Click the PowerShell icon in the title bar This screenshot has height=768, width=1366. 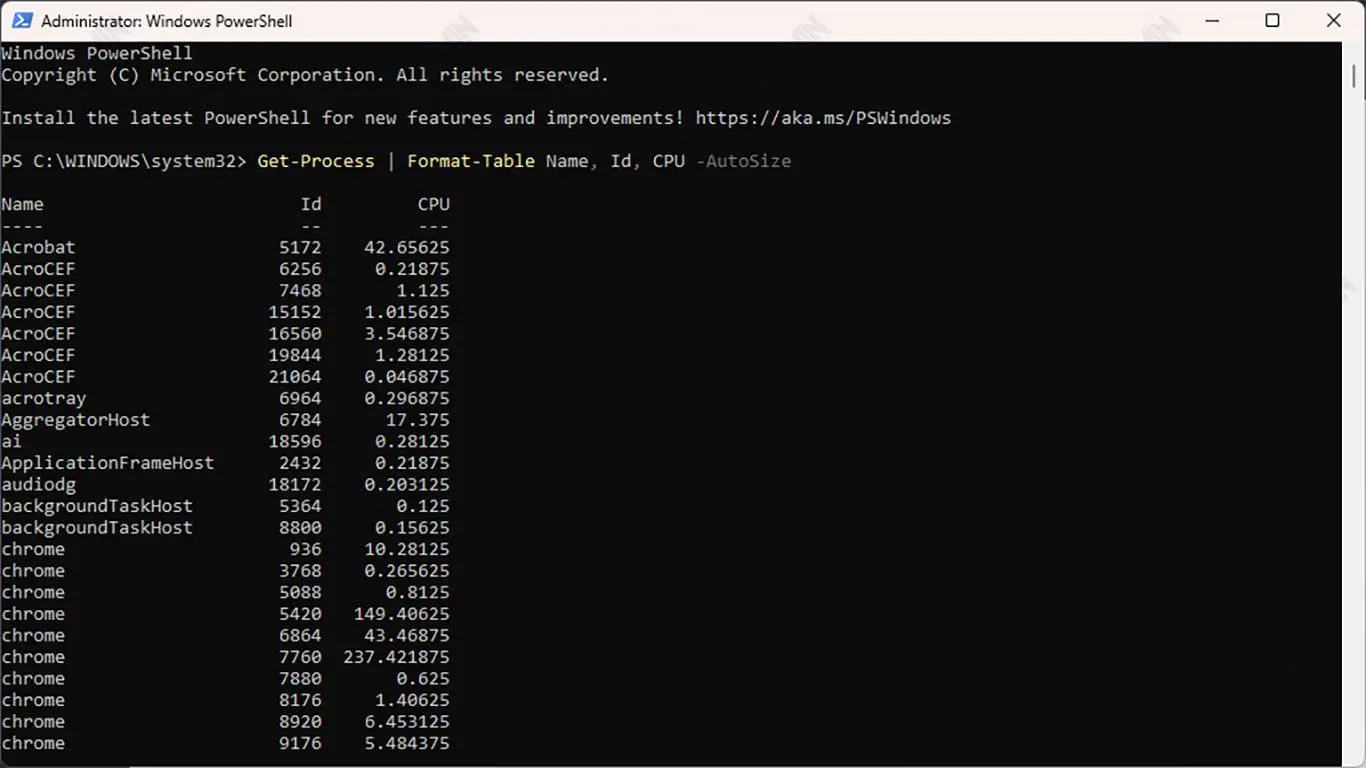point(22,21)
